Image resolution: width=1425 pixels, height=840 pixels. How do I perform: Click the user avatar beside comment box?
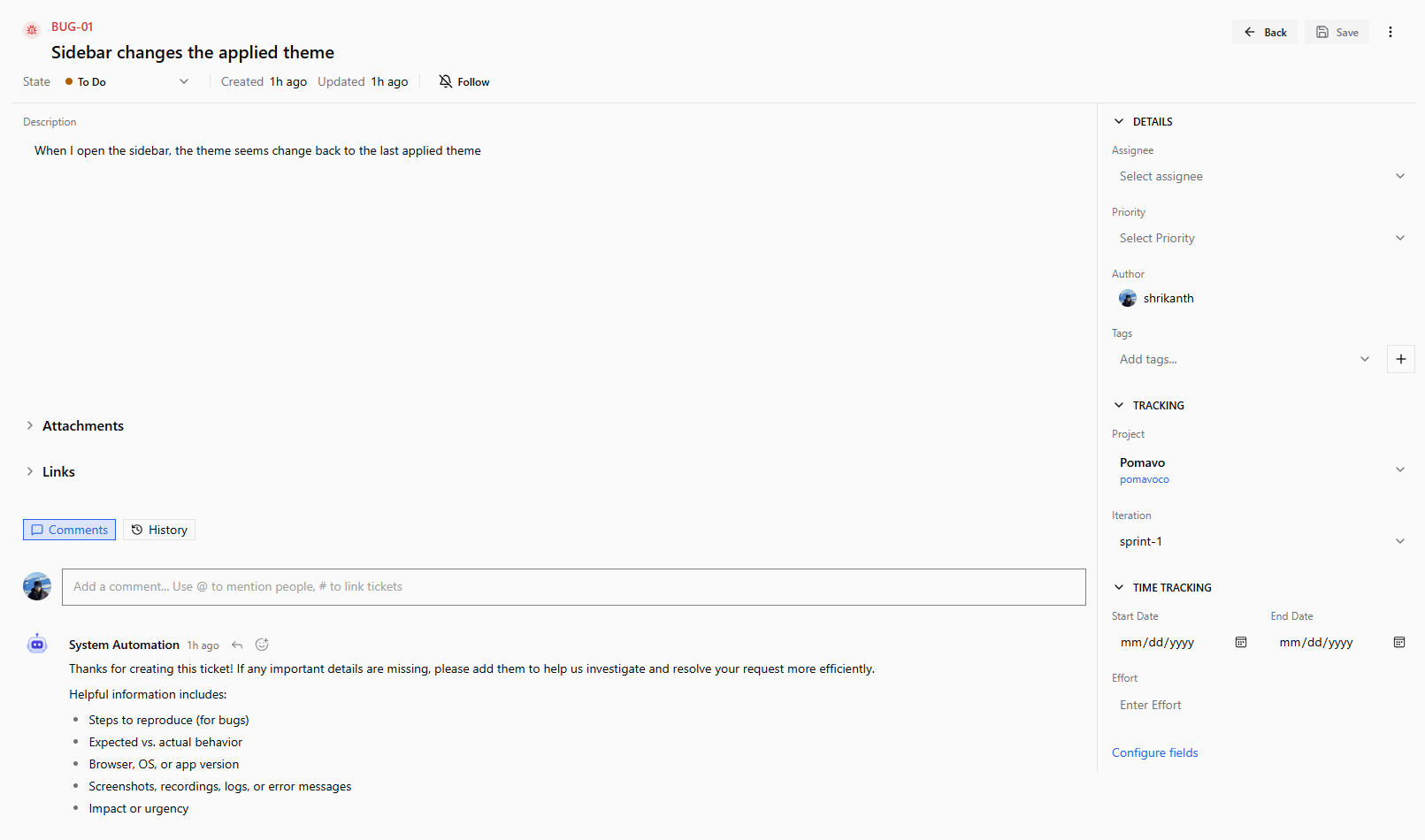tap(37, 586)
